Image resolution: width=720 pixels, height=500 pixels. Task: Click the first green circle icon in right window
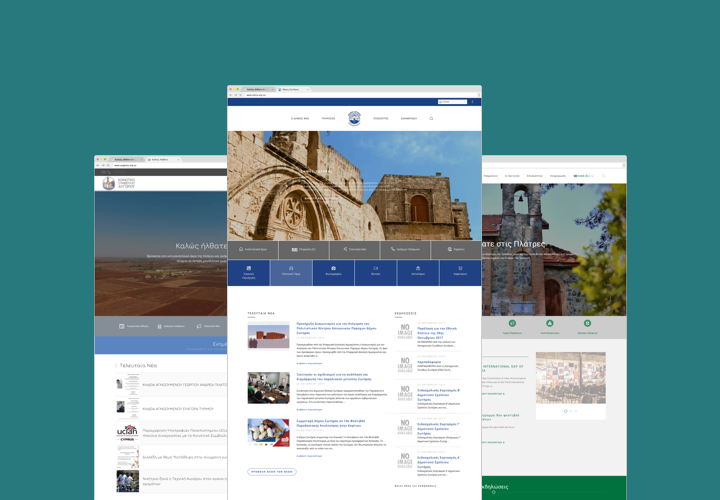click(512, 323)
